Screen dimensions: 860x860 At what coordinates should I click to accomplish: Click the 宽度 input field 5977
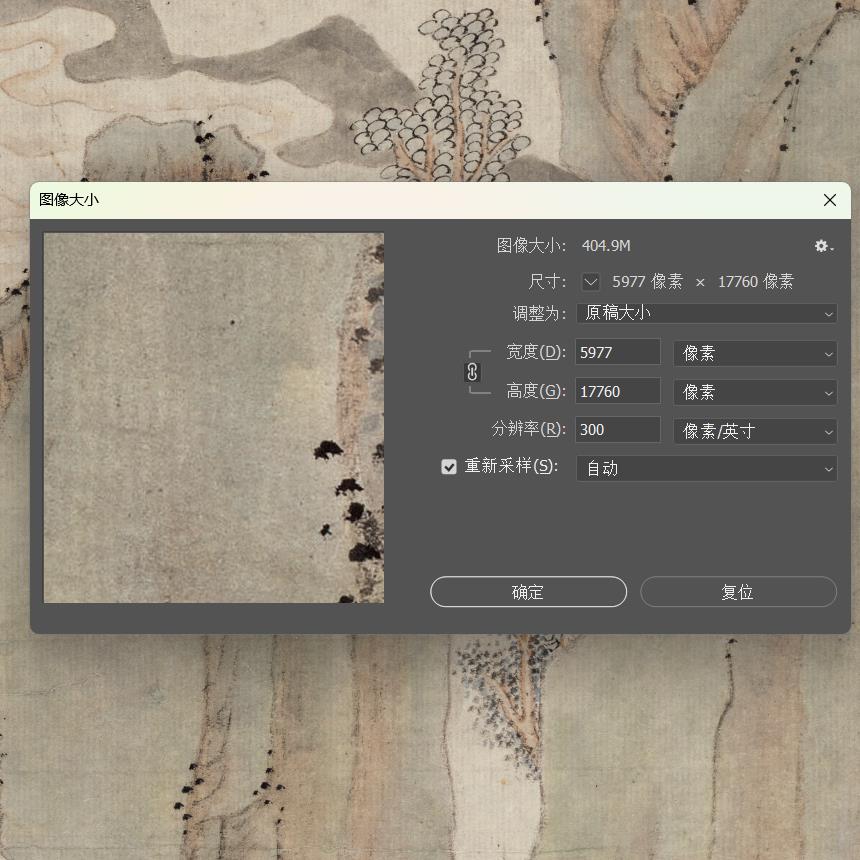pyautogui.click(x=618, y=352)
